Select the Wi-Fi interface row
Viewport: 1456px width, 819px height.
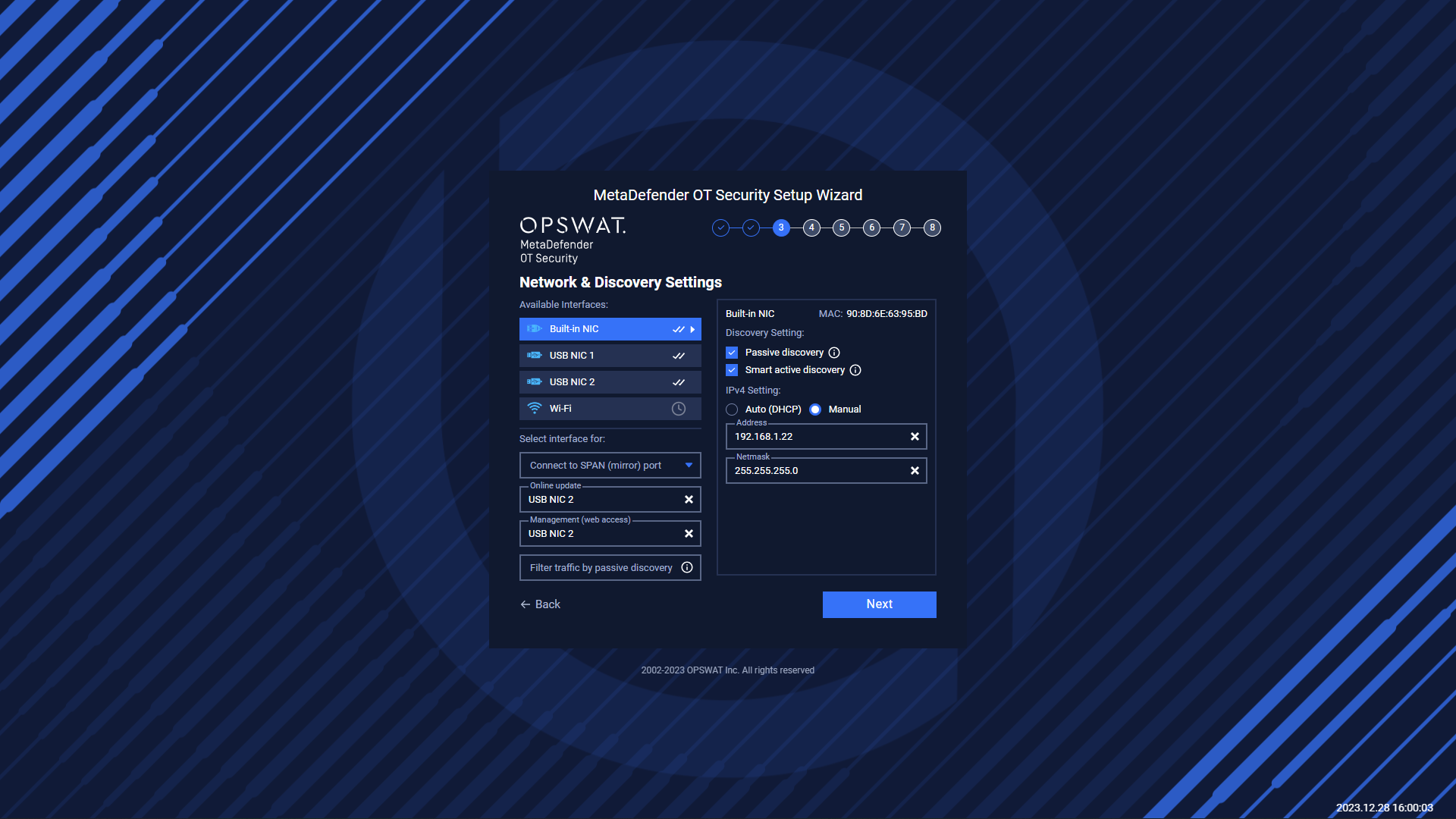(610, 409)
